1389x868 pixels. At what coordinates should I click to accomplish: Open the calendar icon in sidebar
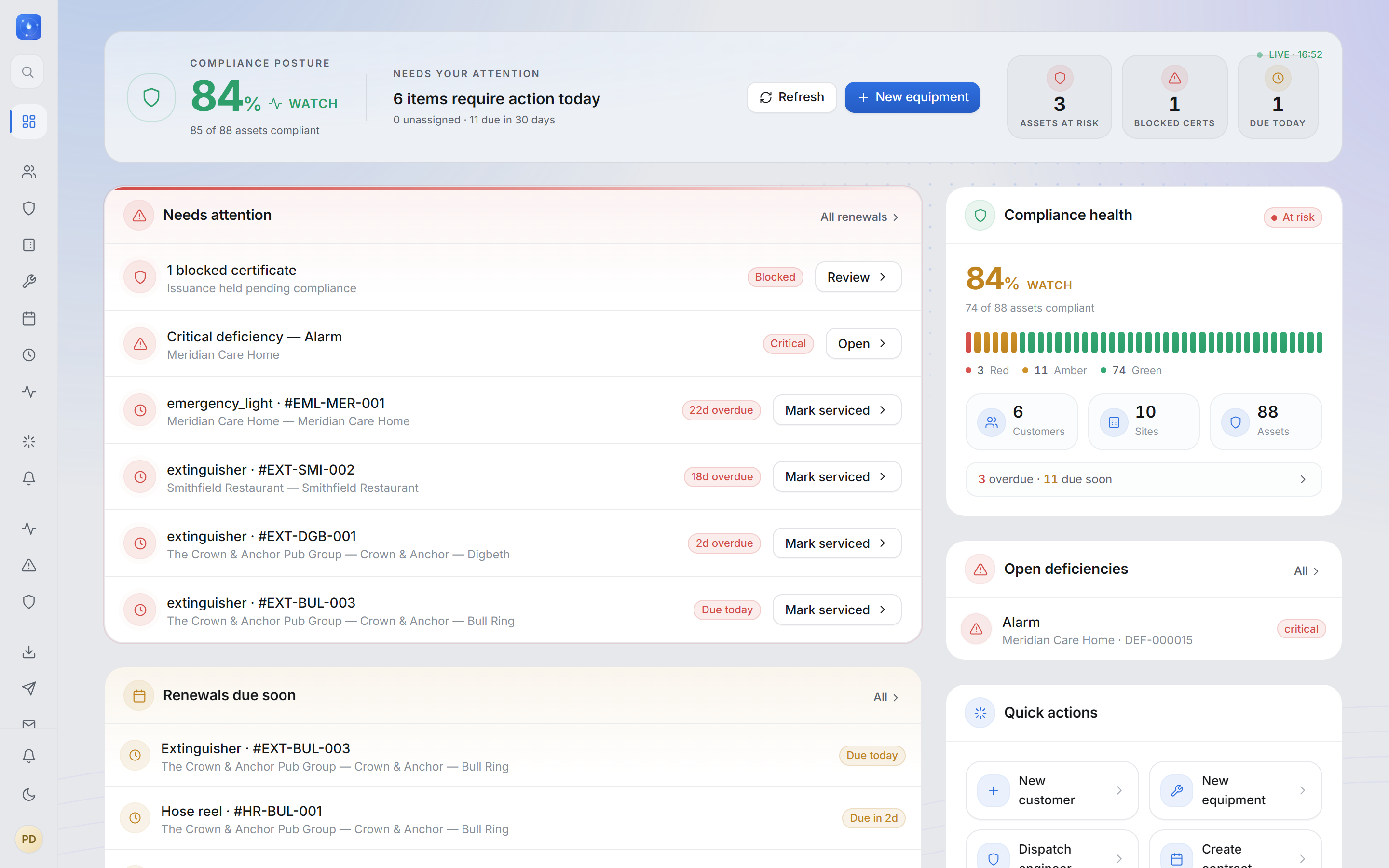pos(29,318)
